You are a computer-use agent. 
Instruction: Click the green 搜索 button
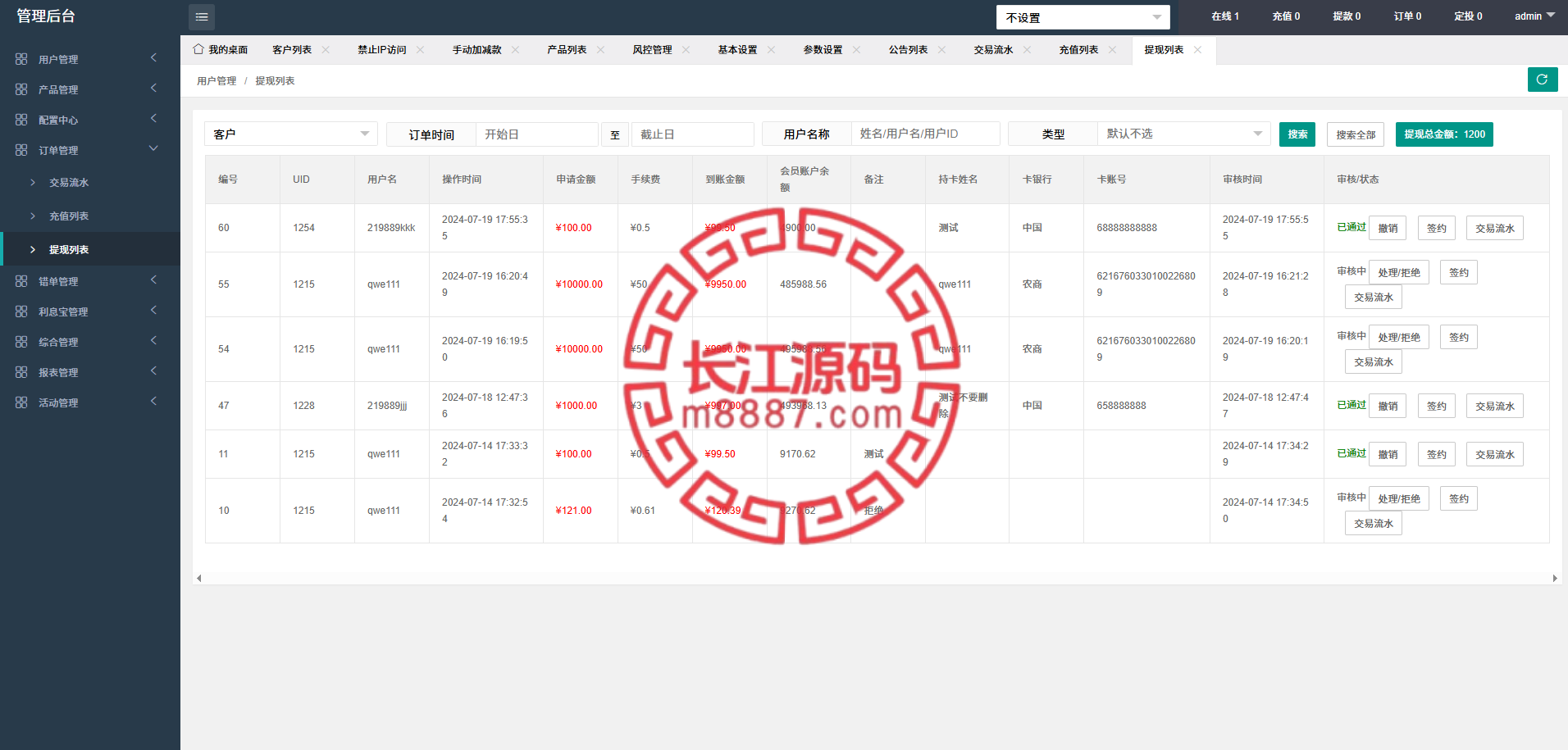click(x=1297, y=134)
